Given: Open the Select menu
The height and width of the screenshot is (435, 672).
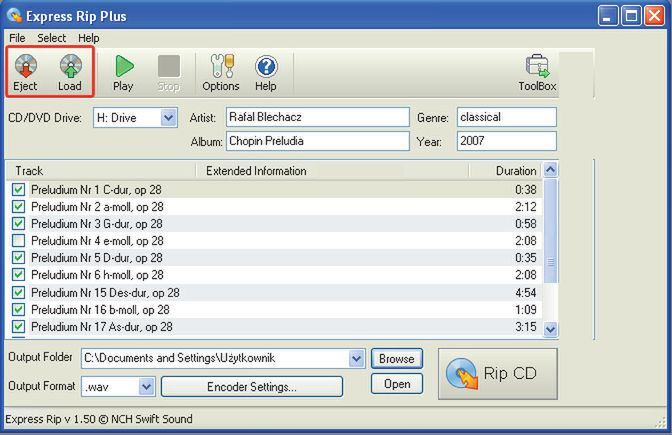Looking at the screenshot, I should pyautogui.click(x=51, y=38).
